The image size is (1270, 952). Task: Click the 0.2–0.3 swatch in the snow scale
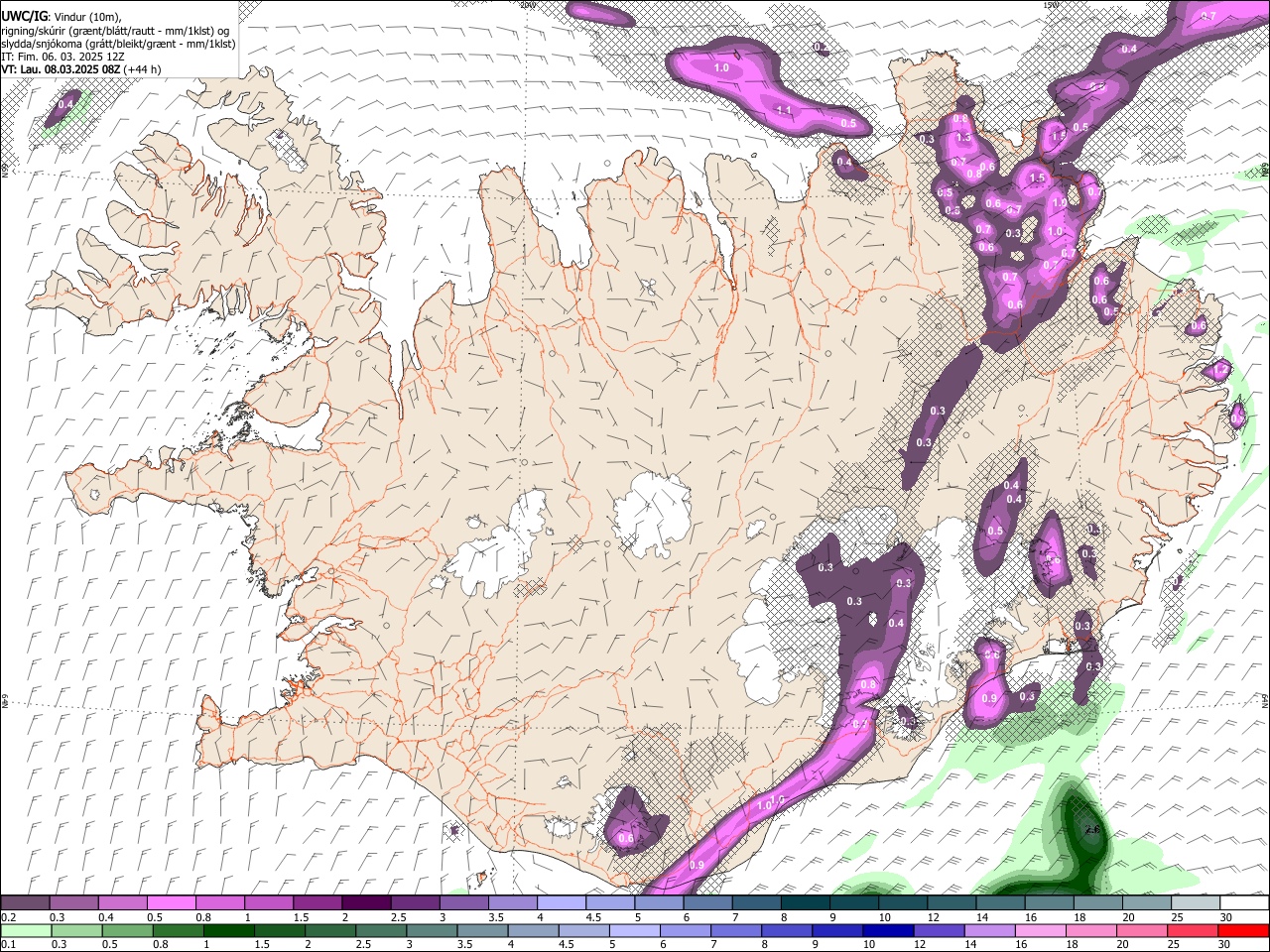(25, 903)
